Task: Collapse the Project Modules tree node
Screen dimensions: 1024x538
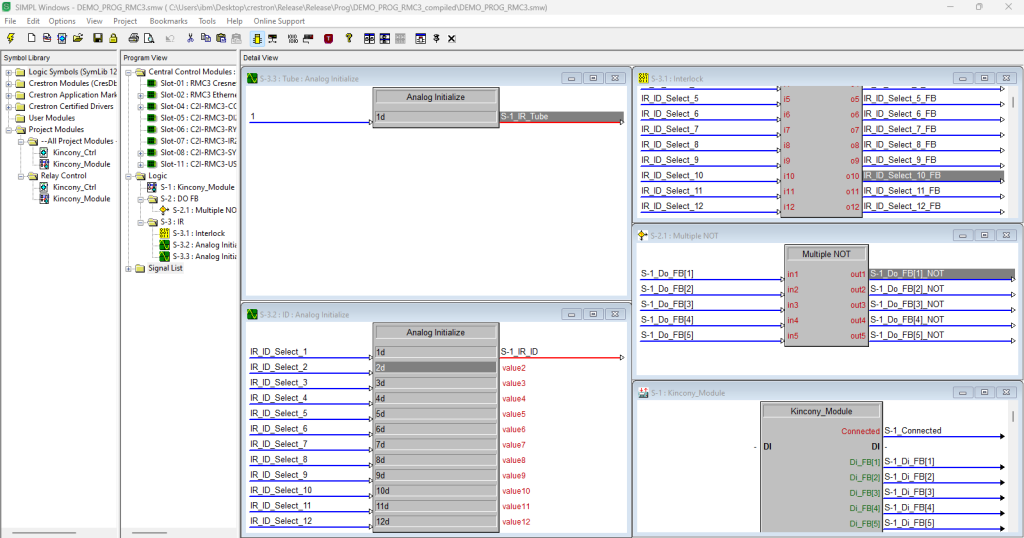Action: point(9,130)
